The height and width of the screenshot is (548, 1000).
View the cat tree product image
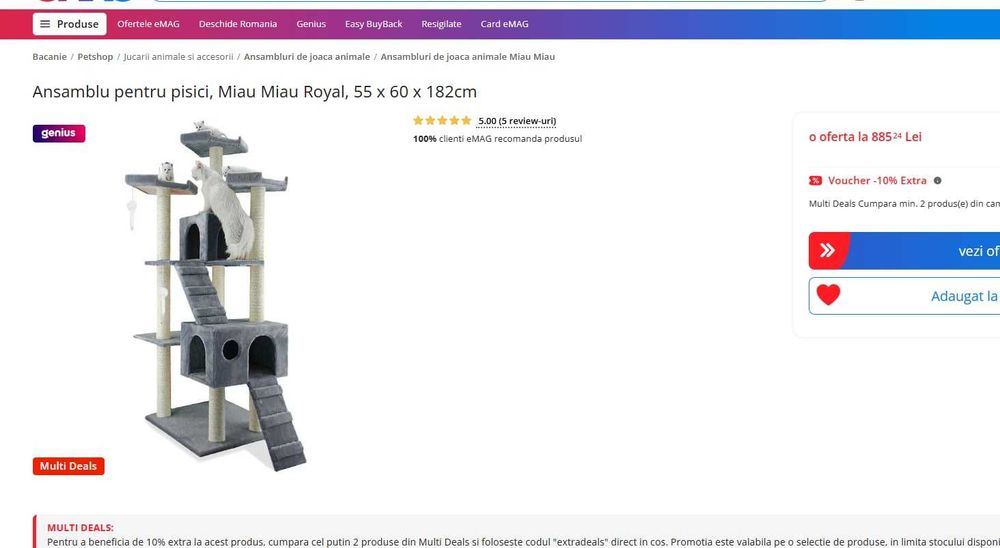click(210, 295)
